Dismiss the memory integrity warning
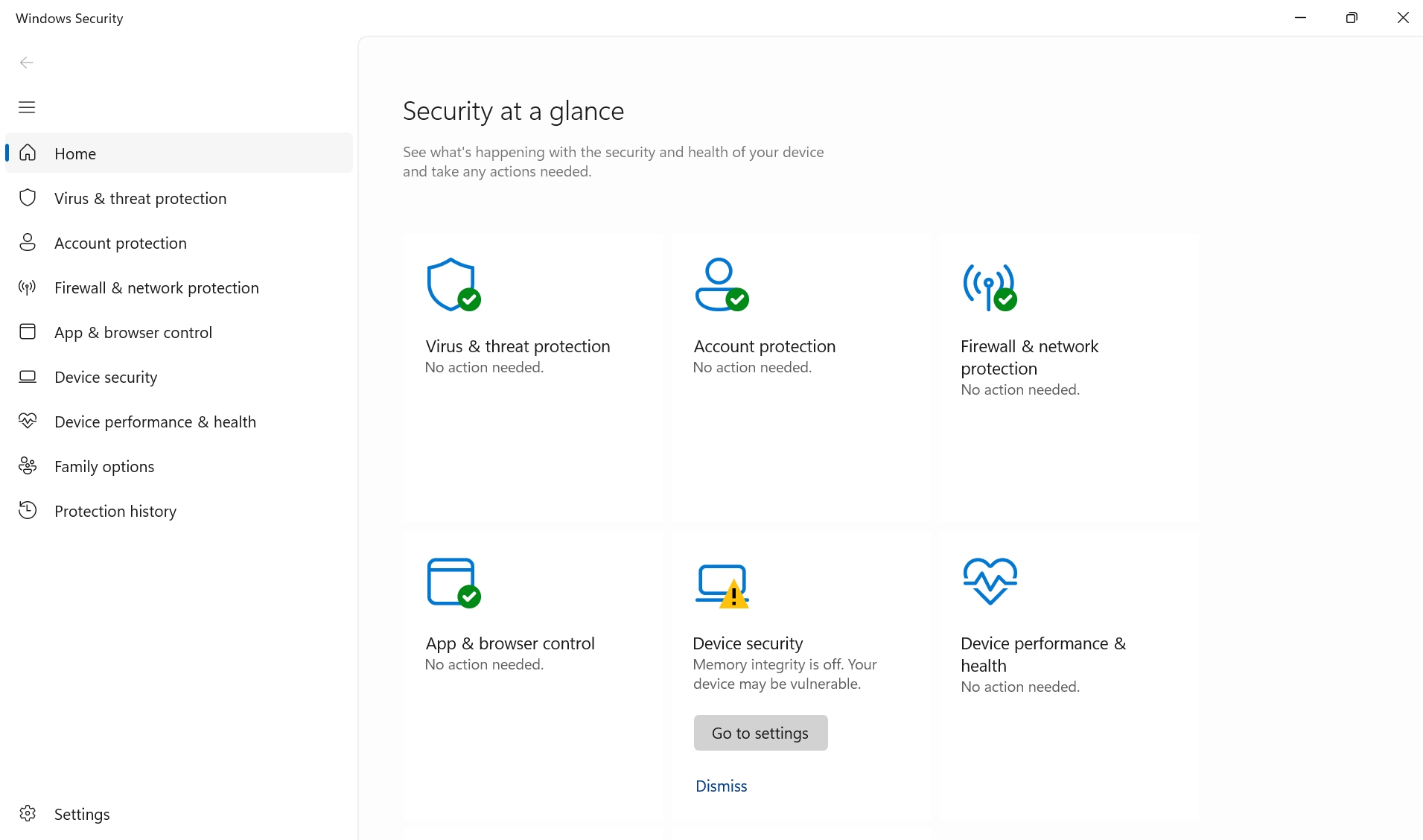This screenshot has height=840, width=1423. pos(721,786)
